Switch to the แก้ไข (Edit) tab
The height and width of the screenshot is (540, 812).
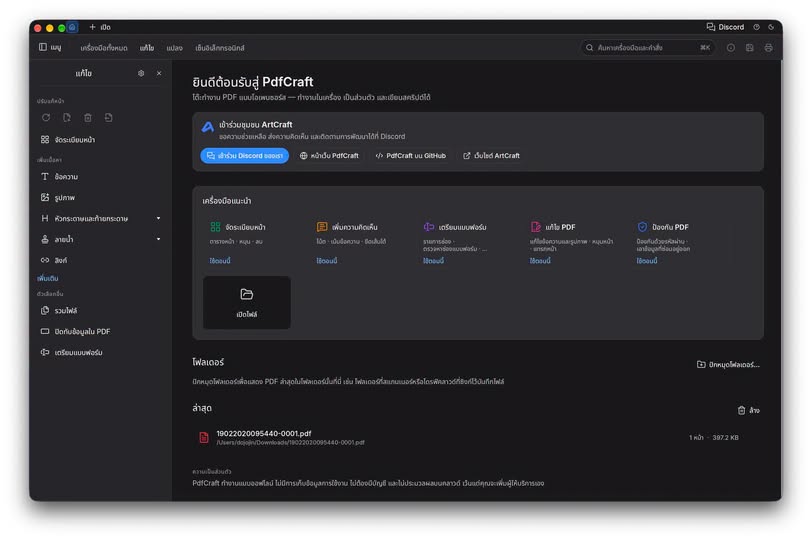tap(147, 48)
